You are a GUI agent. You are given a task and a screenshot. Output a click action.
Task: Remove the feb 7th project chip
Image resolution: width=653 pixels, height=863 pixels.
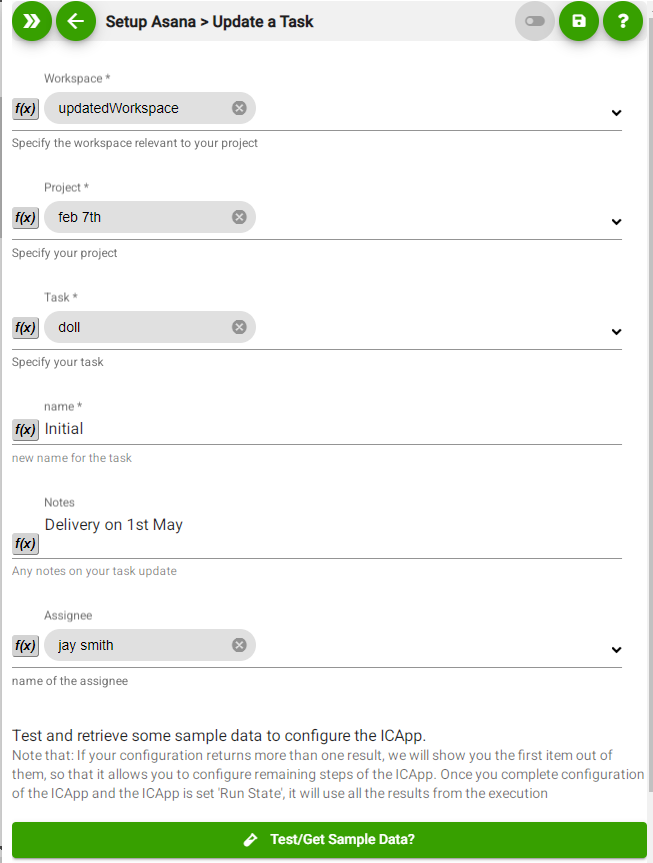click(x=239, y=217)
